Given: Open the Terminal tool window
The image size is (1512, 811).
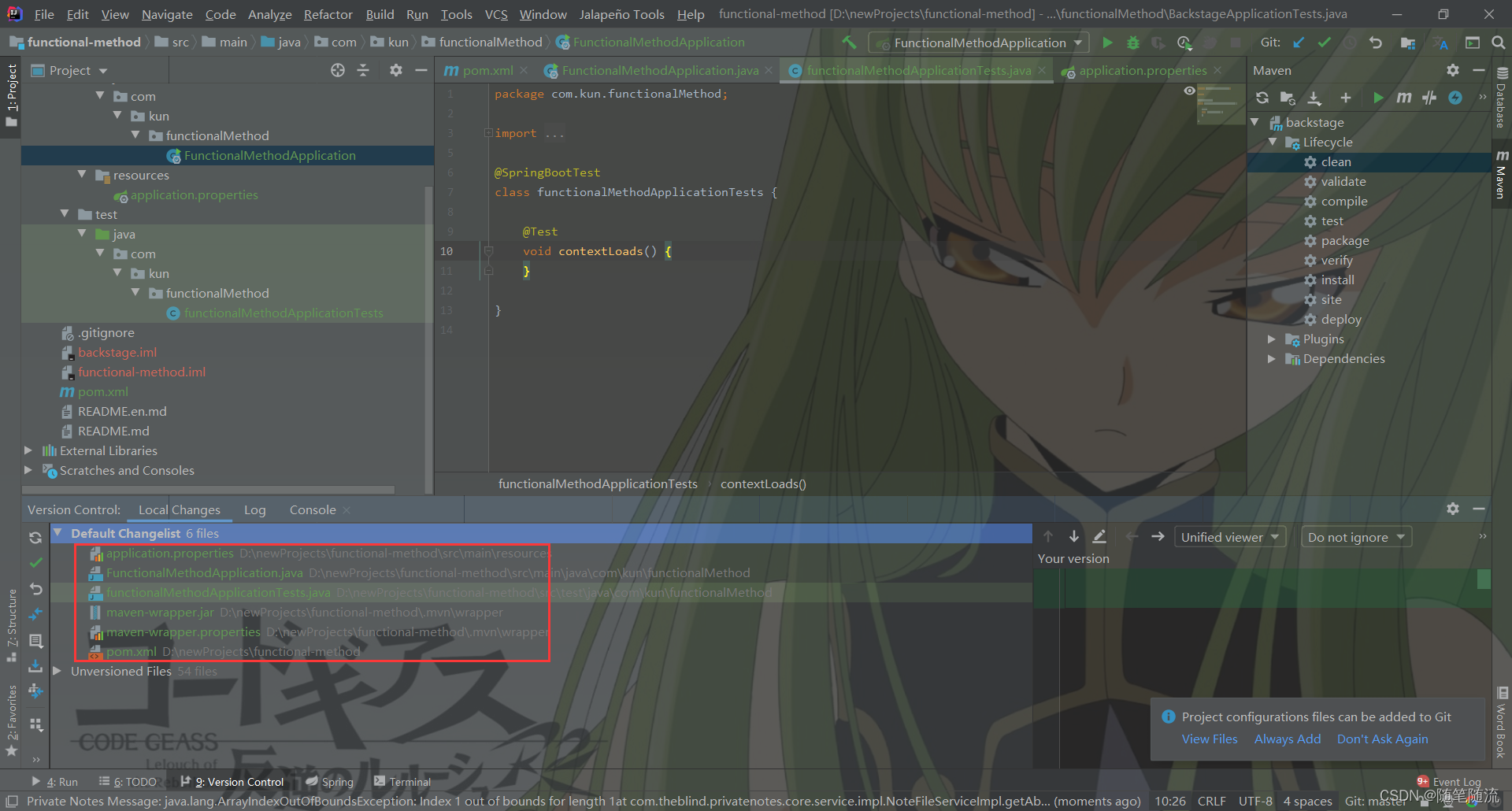Looking at the screenshot, I should pyautogui.click(x=402, y=782).
